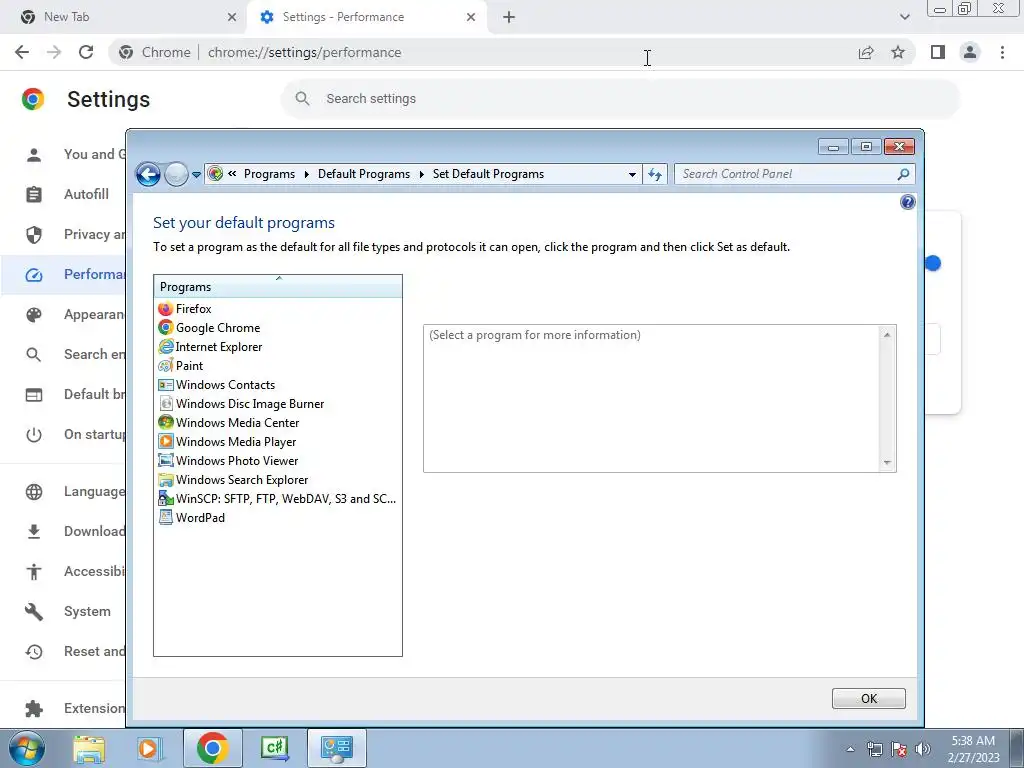Image resolution: width=1024 pixels, height=768 pixels.
Task: Toggle the blue switch in Chrome settings
Action: 933,264
